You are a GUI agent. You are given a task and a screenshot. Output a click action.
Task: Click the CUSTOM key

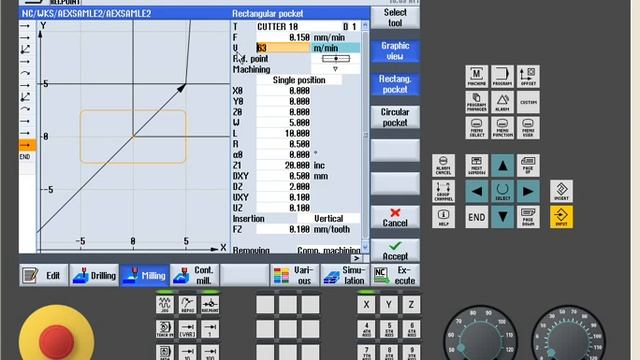pos(528,102)
